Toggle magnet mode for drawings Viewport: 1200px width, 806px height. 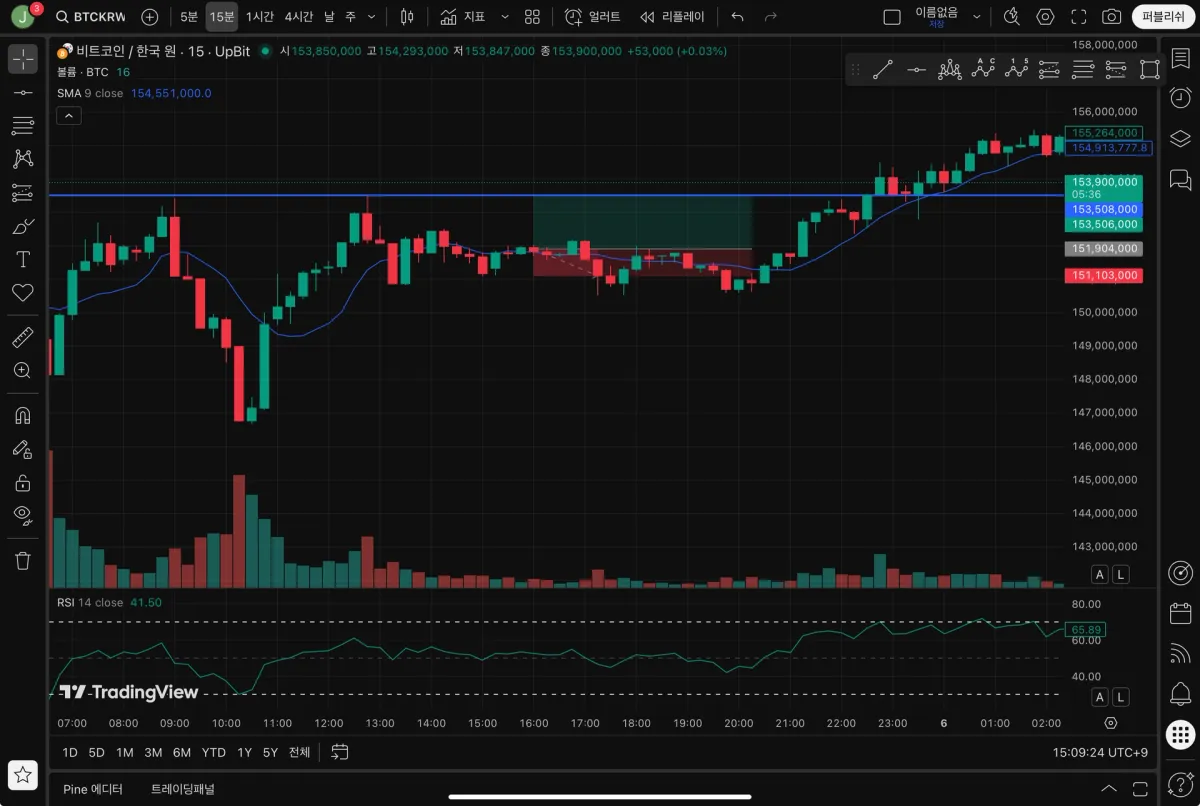tap(22, 415)
